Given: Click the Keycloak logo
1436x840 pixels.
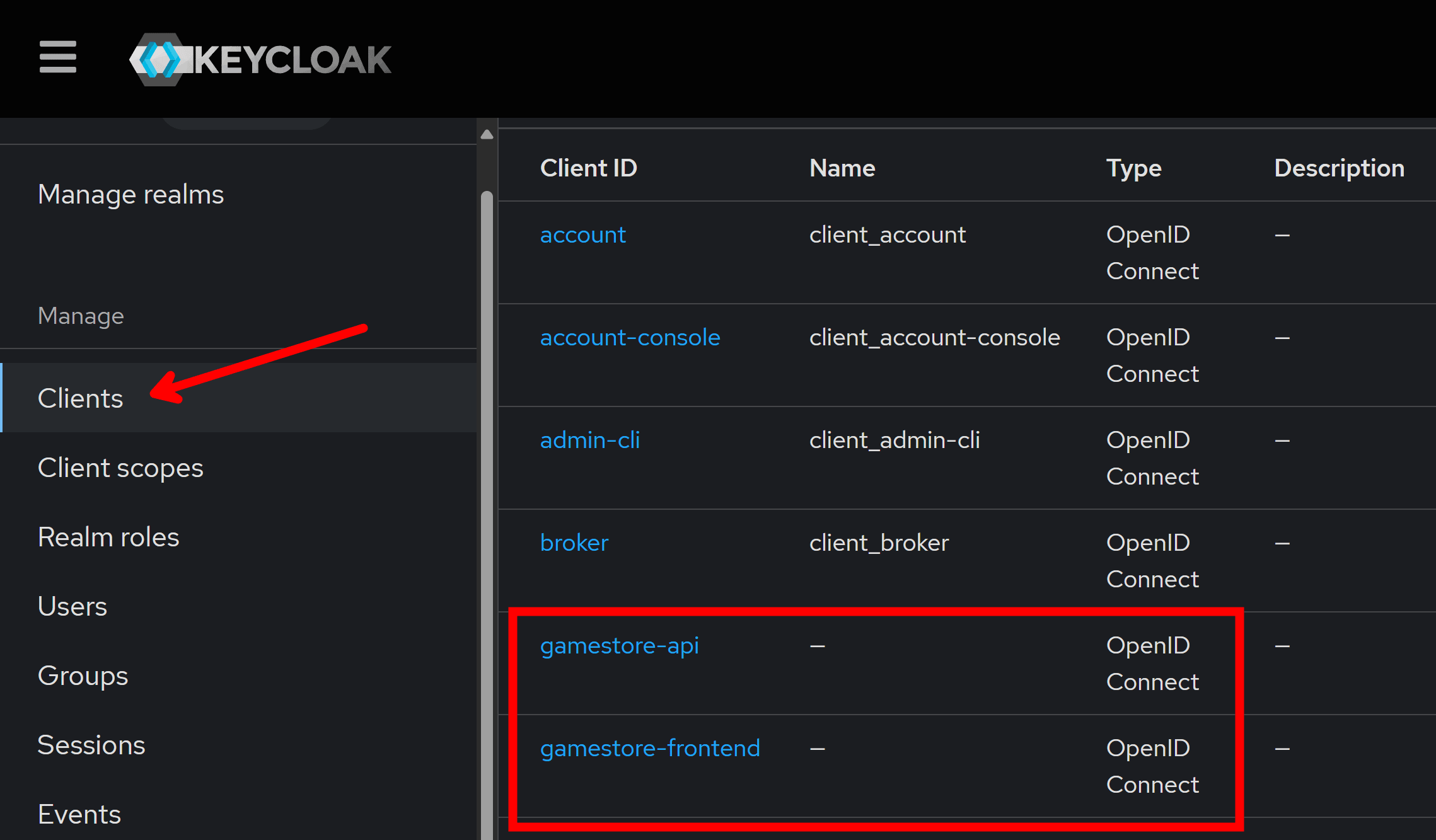Looking at the screenshot, I should coord(260,59).
